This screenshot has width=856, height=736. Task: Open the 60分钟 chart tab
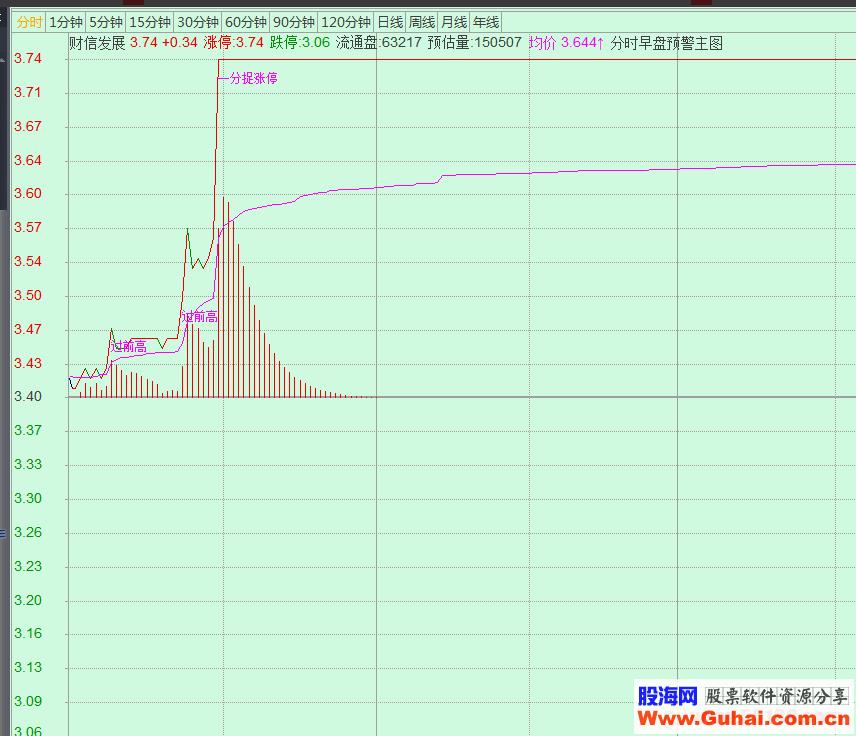tap(245, 22)
